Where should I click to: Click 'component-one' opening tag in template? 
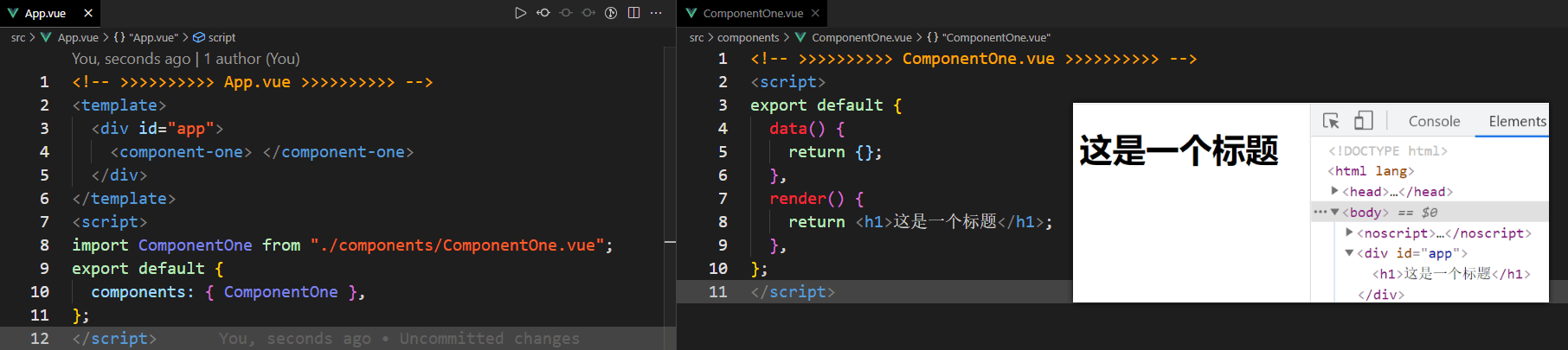[x=181, y=152]
